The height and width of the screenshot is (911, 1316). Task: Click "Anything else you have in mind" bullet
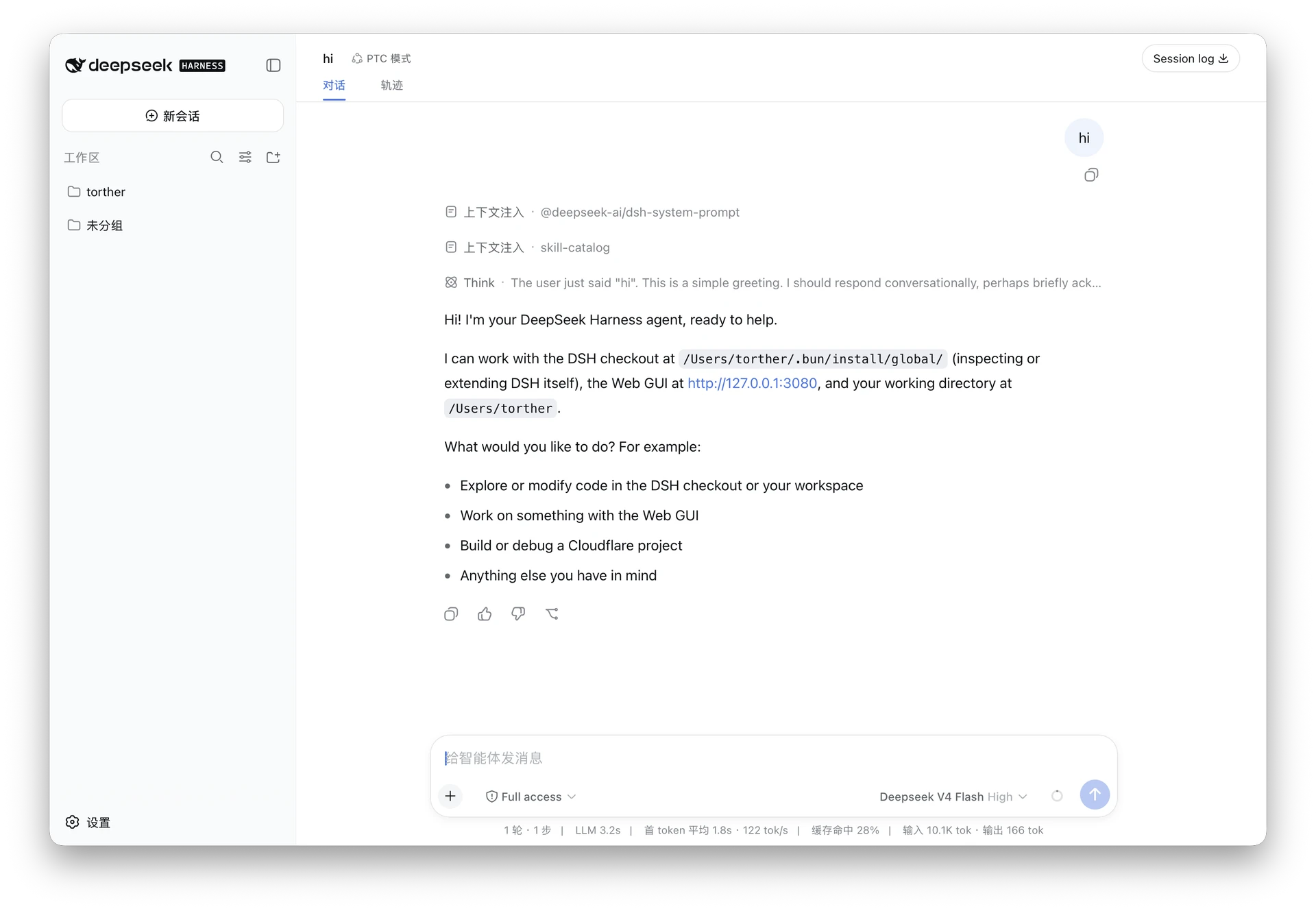(x=558, y=575)
